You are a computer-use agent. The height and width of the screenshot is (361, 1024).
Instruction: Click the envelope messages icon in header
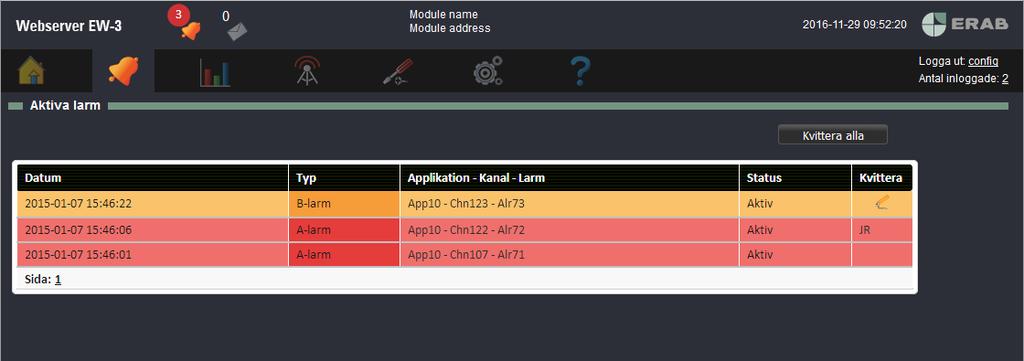pyautogui.click(x=236, y=30)
